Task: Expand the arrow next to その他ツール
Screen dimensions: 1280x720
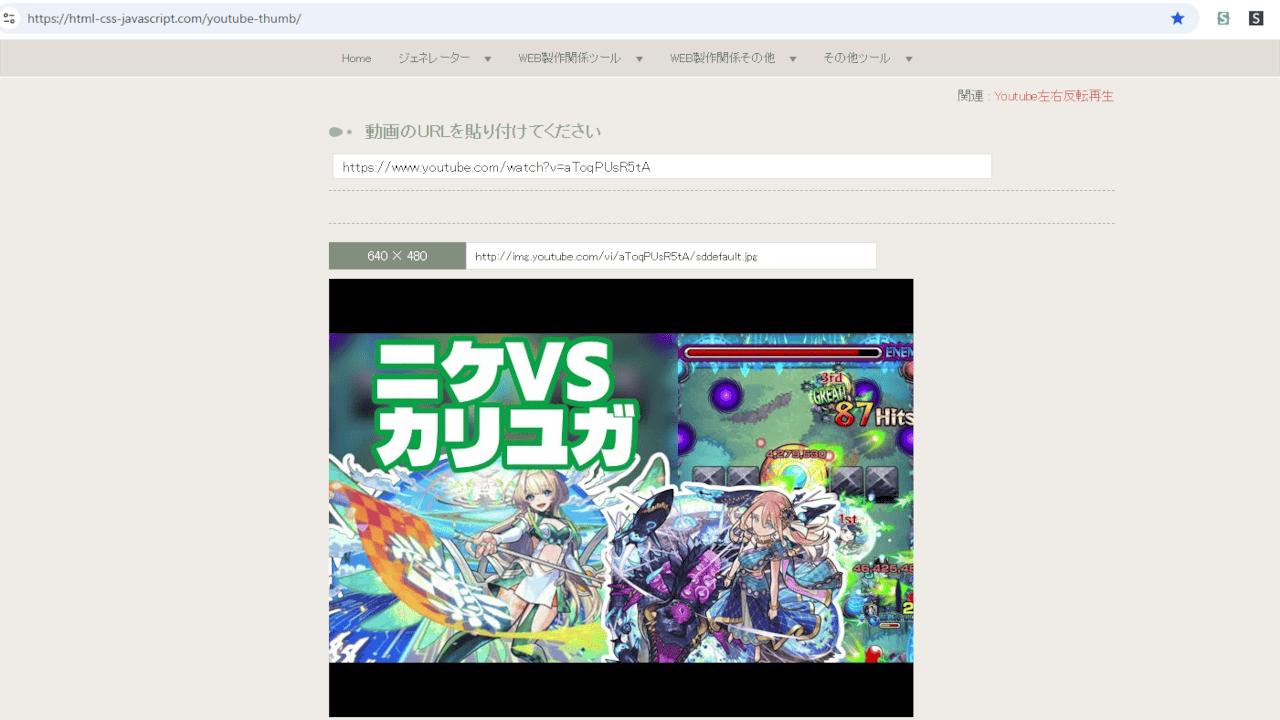Action: coord(909,59)
